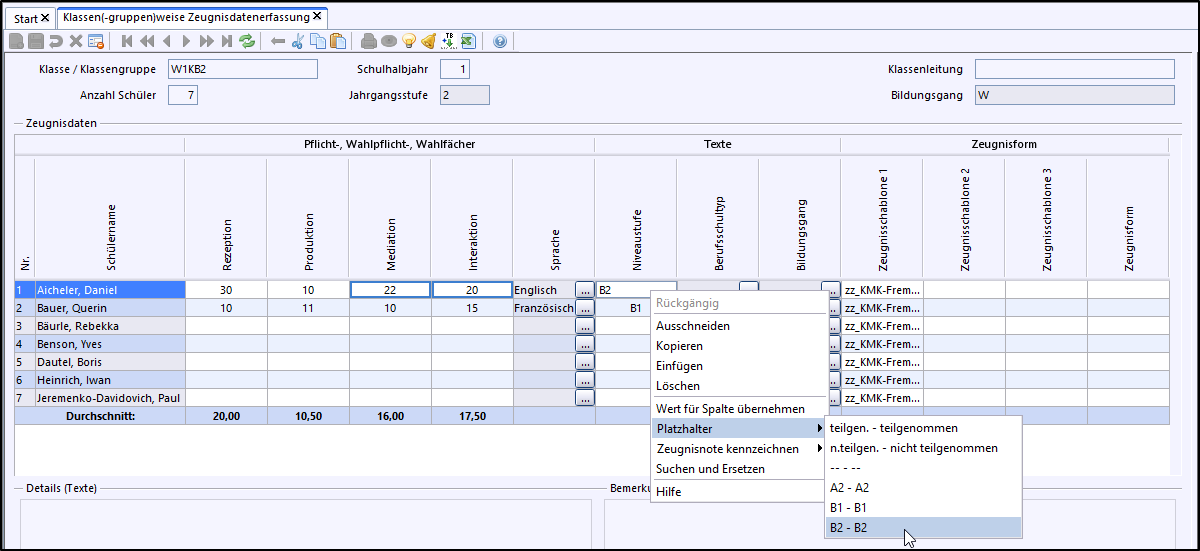
Task: Select the Klassenleitung text field
Action: (1074, 69)
